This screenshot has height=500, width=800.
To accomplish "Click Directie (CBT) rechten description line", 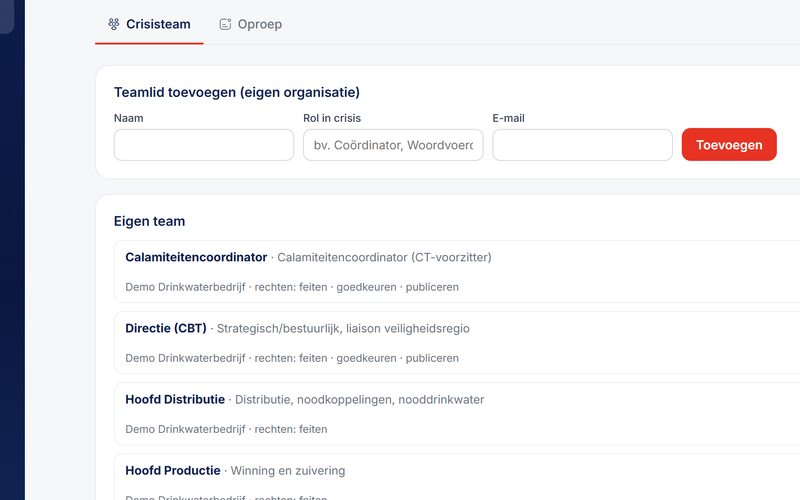I will coord(292,358).
